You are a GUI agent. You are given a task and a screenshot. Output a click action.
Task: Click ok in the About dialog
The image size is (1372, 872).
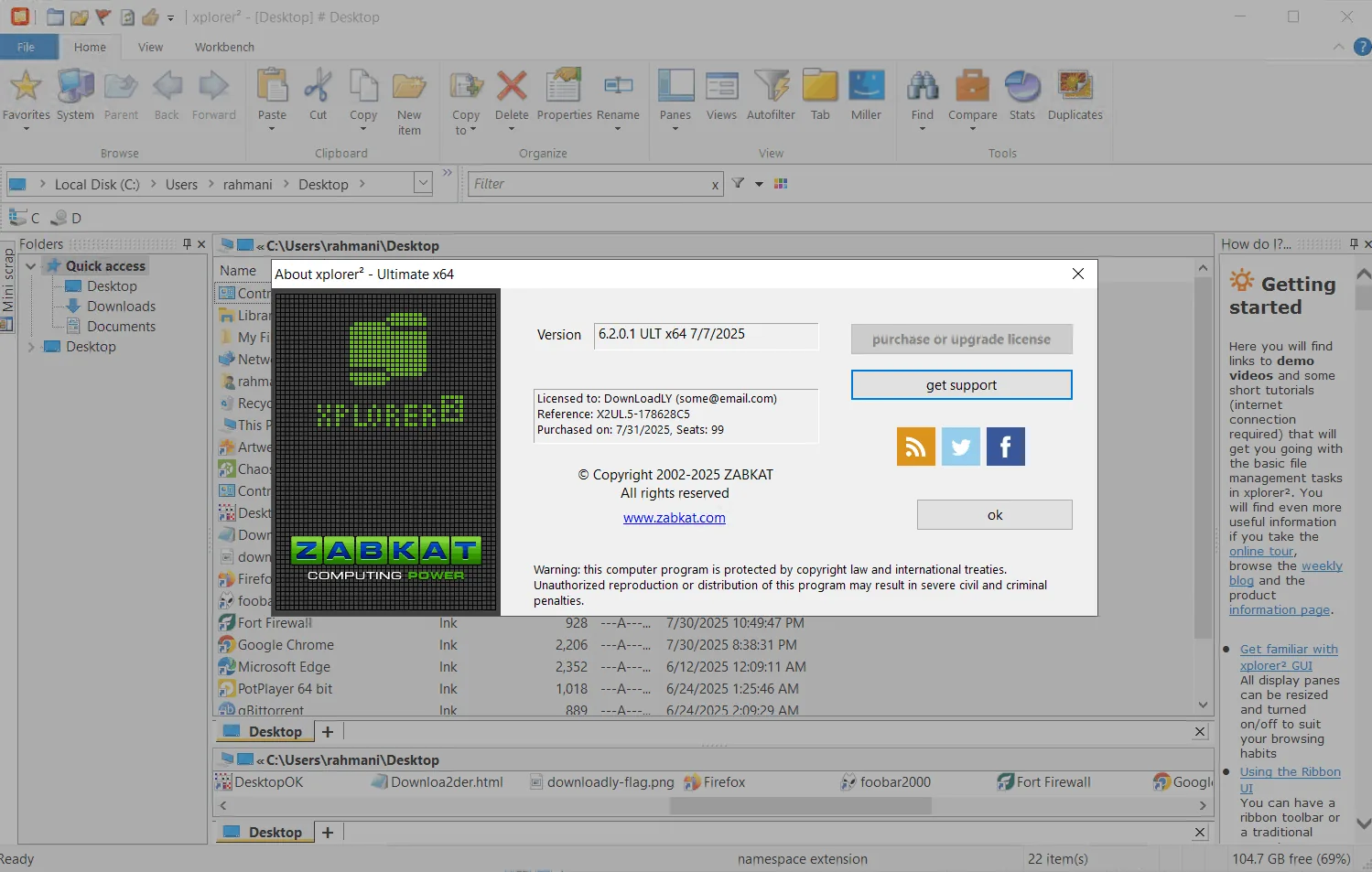point(995,515)
